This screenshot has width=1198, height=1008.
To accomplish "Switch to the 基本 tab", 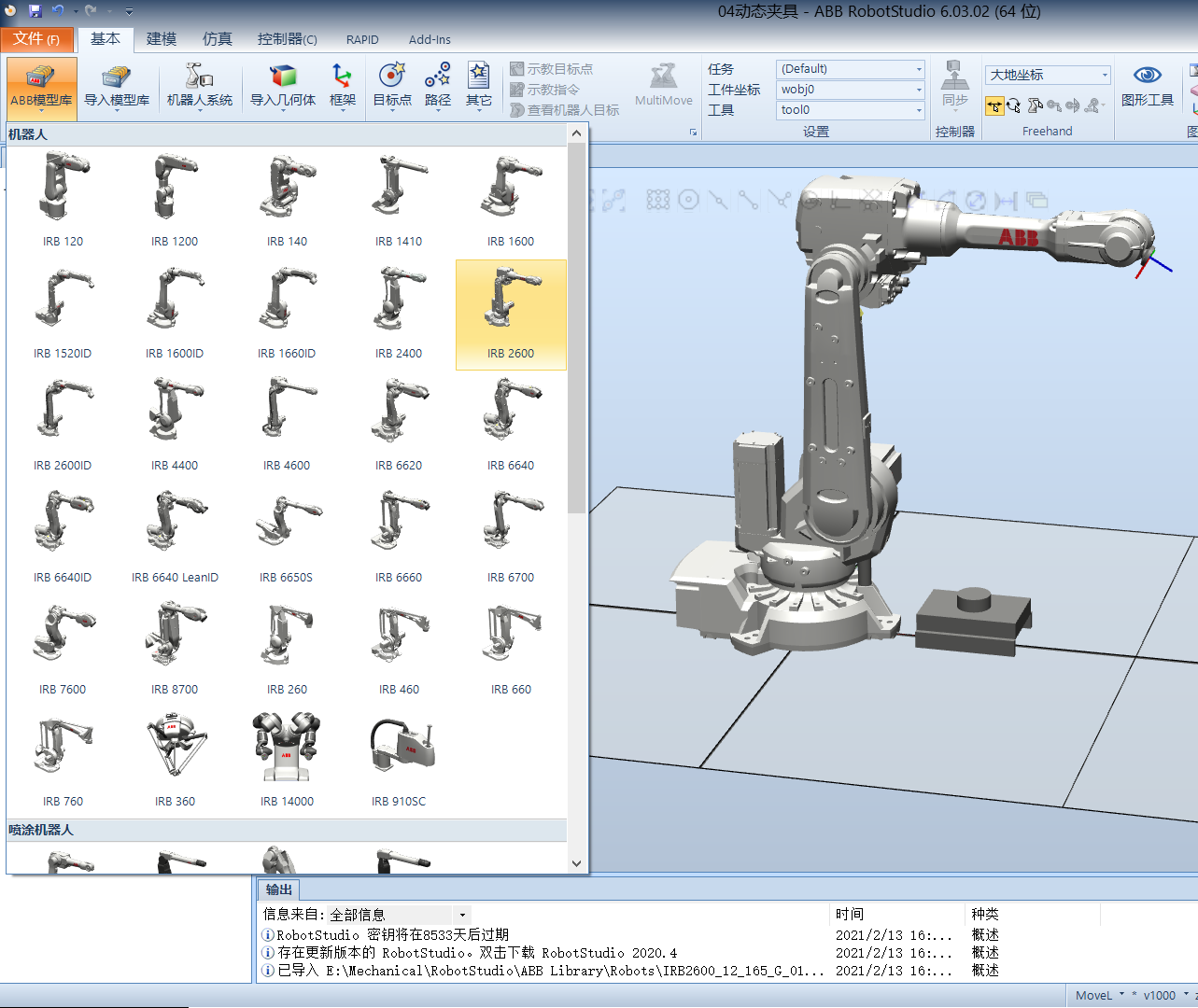I will (106, 39).
